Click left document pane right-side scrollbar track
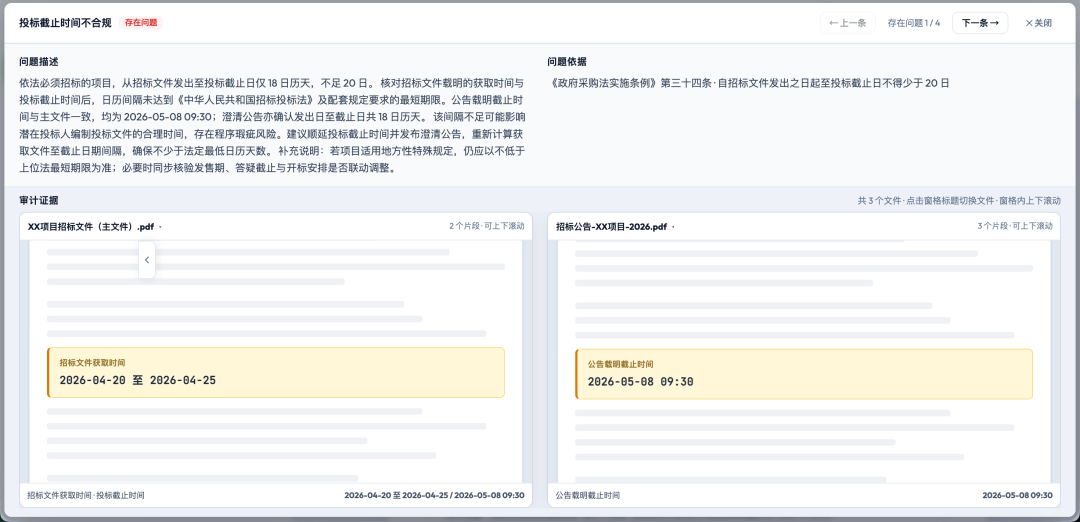This screenshot has width=1080, height=522. (x=527, y=362)
